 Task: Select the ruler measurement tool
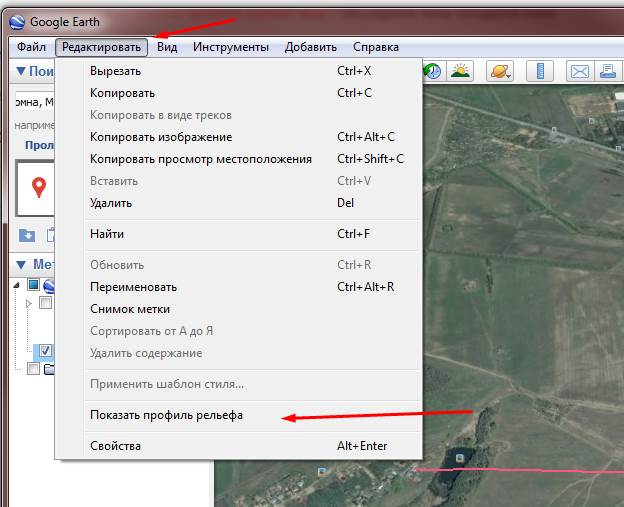(x=539, y=71)
